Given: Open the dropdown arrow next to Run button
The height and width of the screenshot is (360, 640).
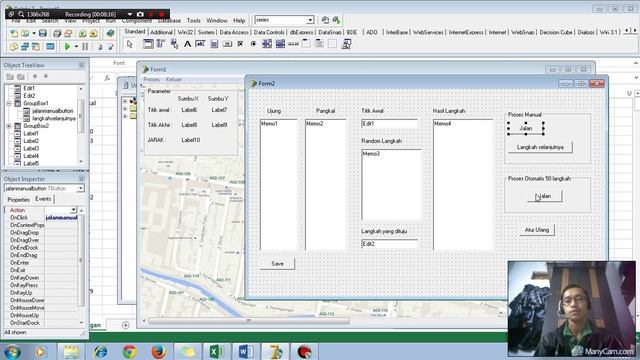Looking at the screenshot, I should (x=76, y=47).
